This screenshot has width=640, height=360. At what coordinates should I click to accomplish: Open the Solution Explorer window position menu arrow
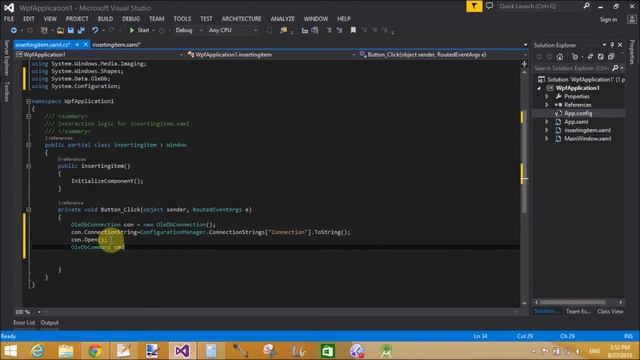(604, 45)
